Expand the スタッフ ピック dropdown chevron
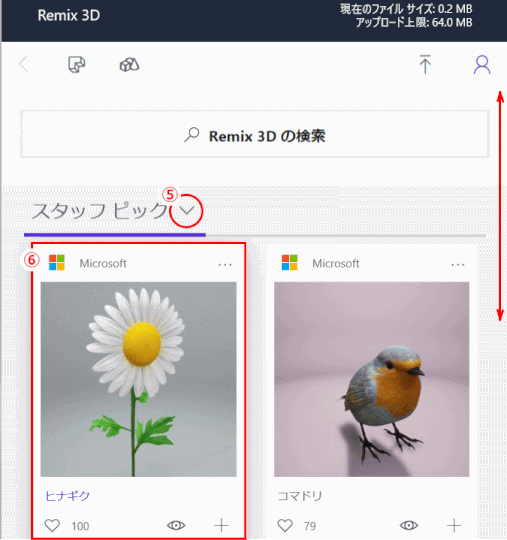 187,210
